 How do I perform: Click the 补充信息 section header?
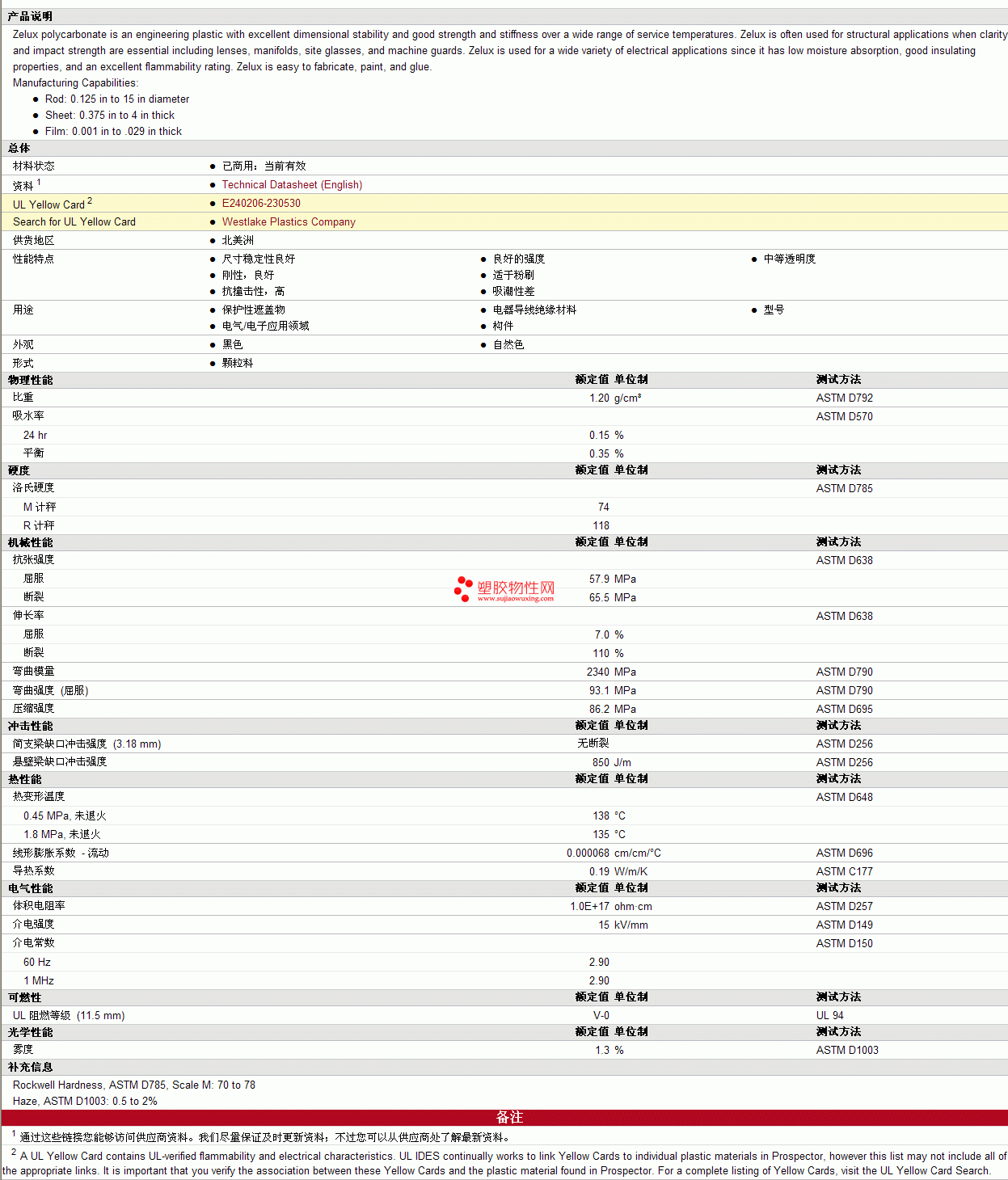coord(30,1067)
